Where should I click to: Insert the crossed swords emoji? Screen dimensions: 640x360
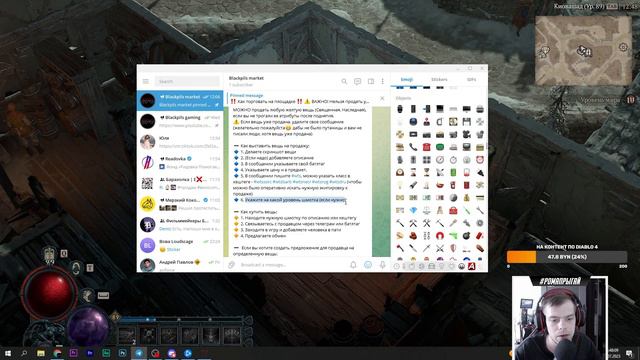440,248
